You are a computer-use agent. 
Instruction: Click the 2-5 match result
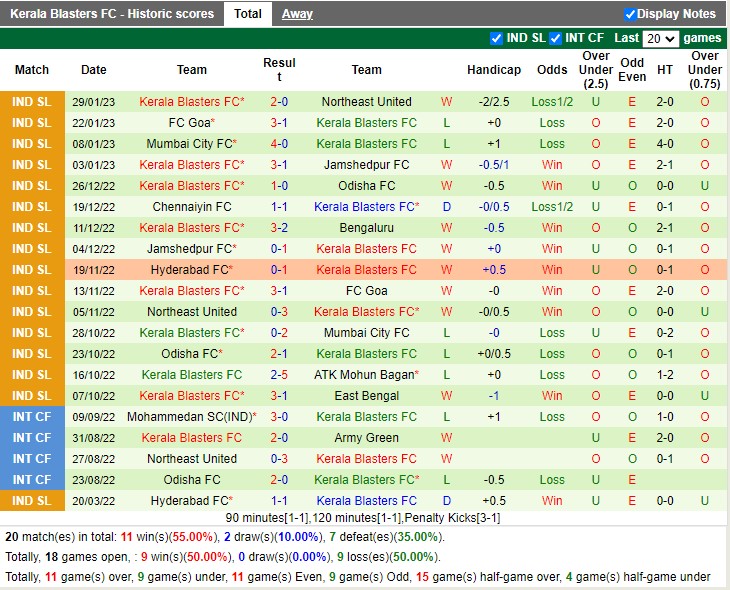point(279,375)
